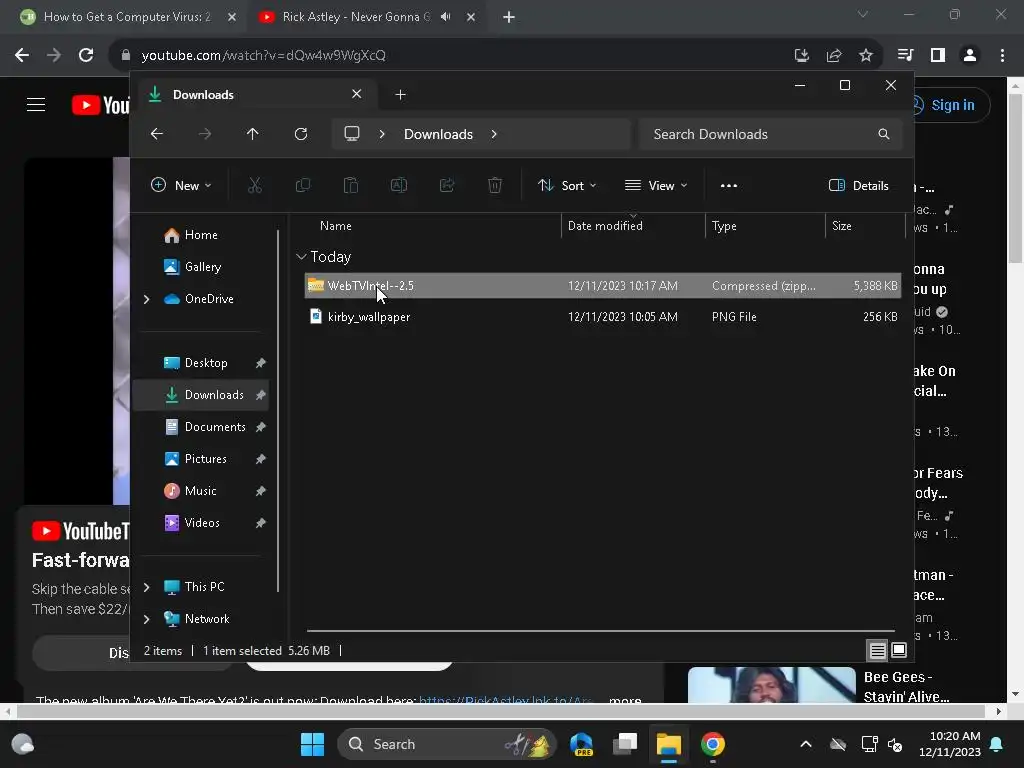The width and height of the screenshot is (1024, 768).
Task: Add a new File Explorer tab
Action: pos(400,95)
